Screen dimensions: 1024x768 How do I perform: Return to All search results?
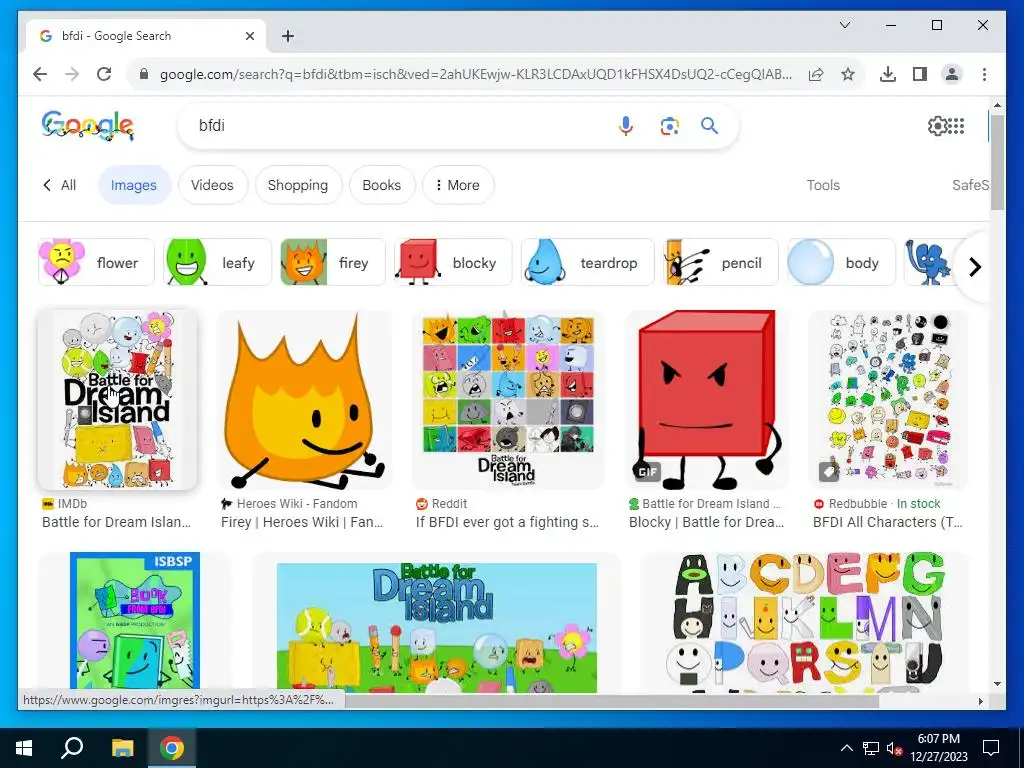click(x=60, y=185)
